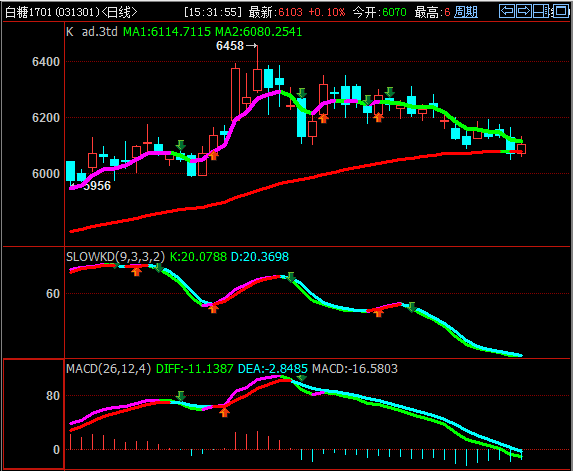Select the SLOWKD(9,3,3,2) indicator label
This screenshot has width=573, height=471.
click(115, 257)
